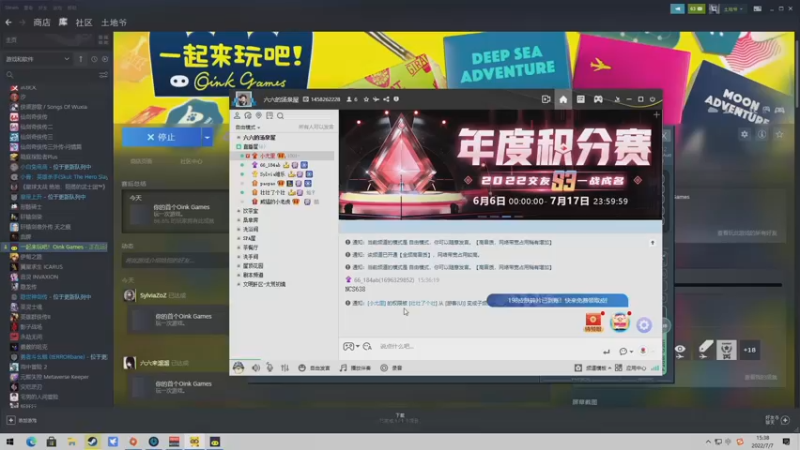Go to Steam 商店 tab
The width and height of the screenshot is (800, 450).
(42, 22)
